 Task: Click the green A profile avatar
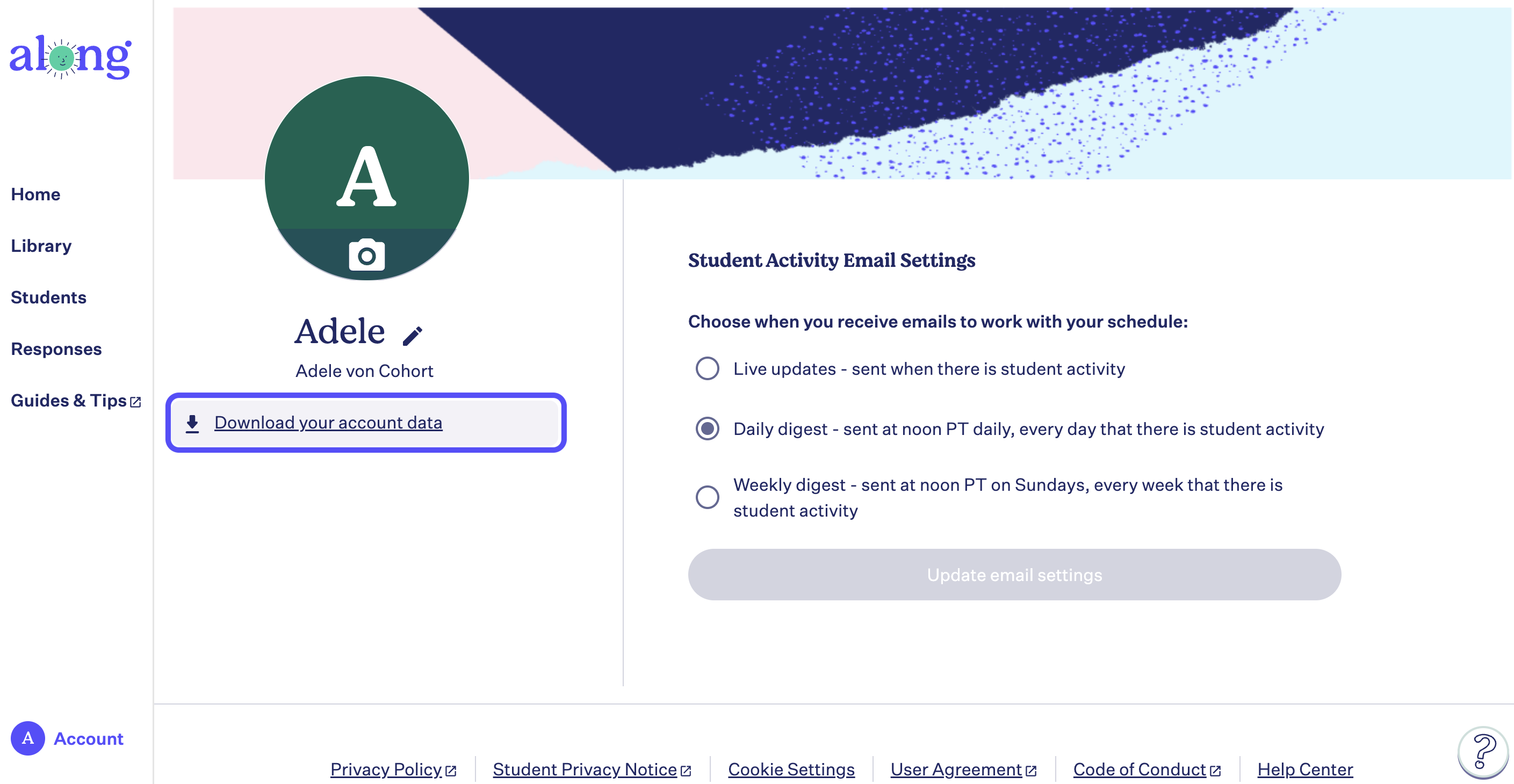367,178
